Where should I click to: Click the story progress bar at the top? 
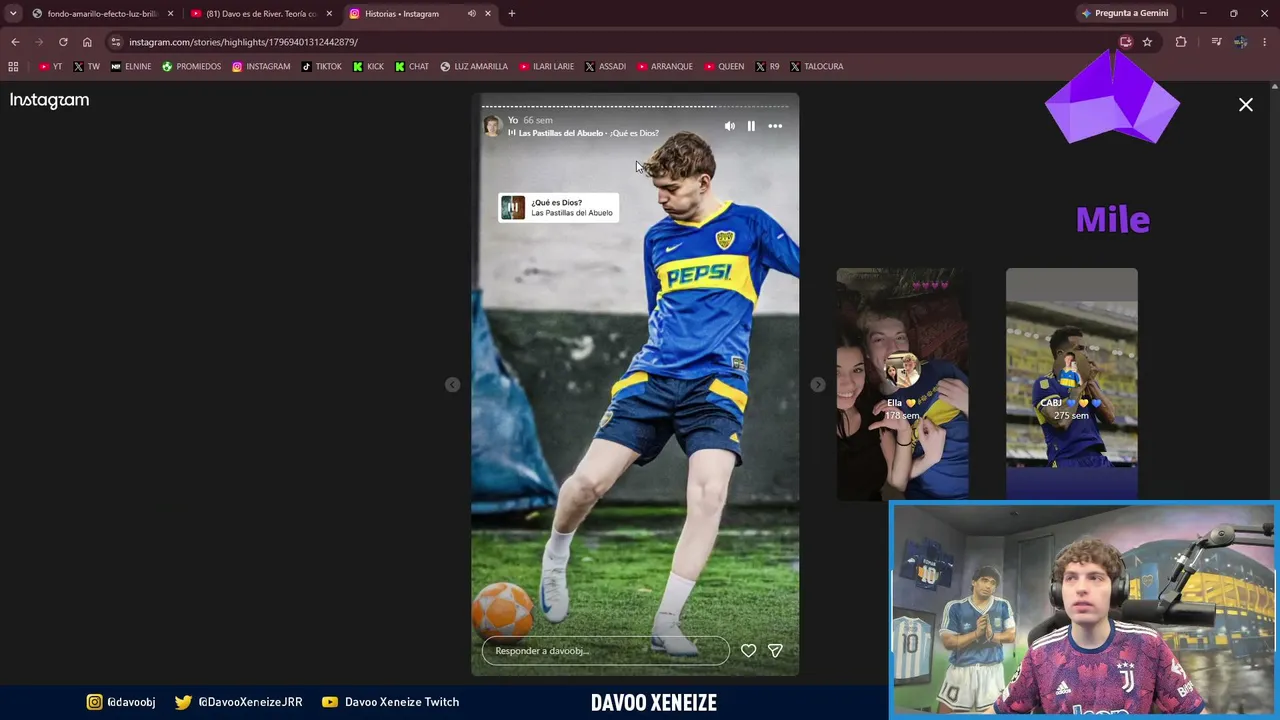point(635,105)
